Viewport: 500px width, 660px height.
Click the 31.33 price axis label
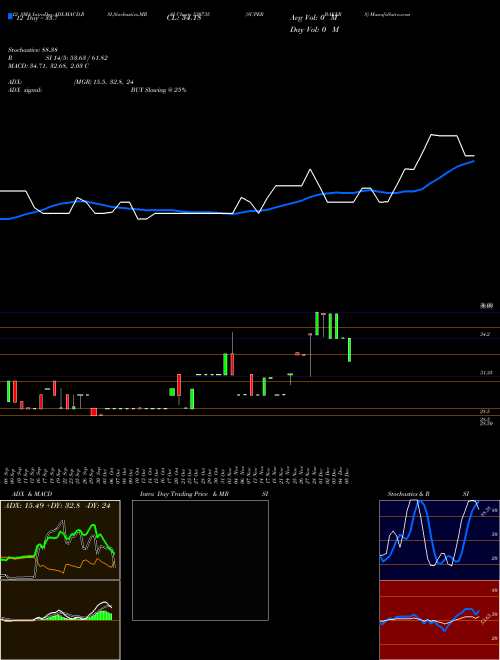point(486,373)
